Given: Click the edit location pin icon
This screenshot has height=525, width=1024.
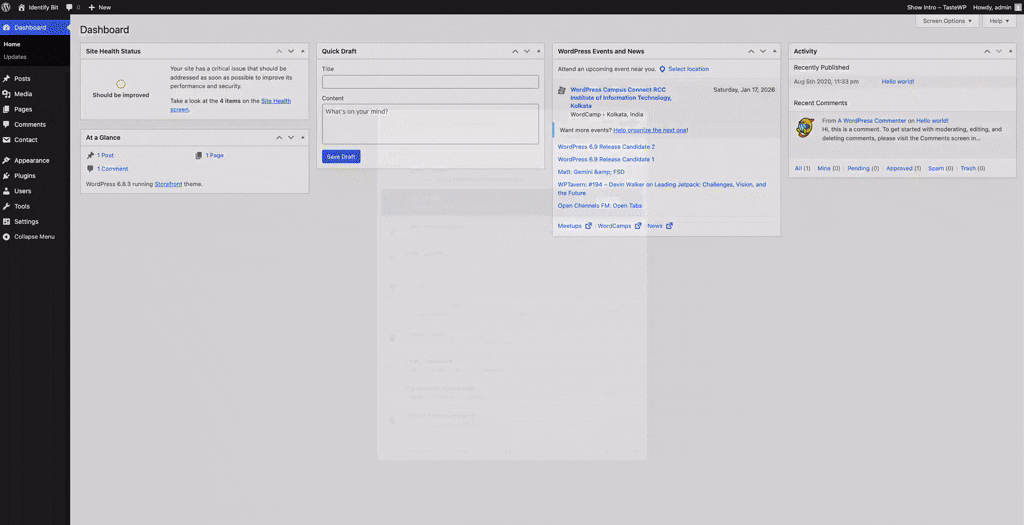Looking at the screenshot, I should [x=662, y=69].
